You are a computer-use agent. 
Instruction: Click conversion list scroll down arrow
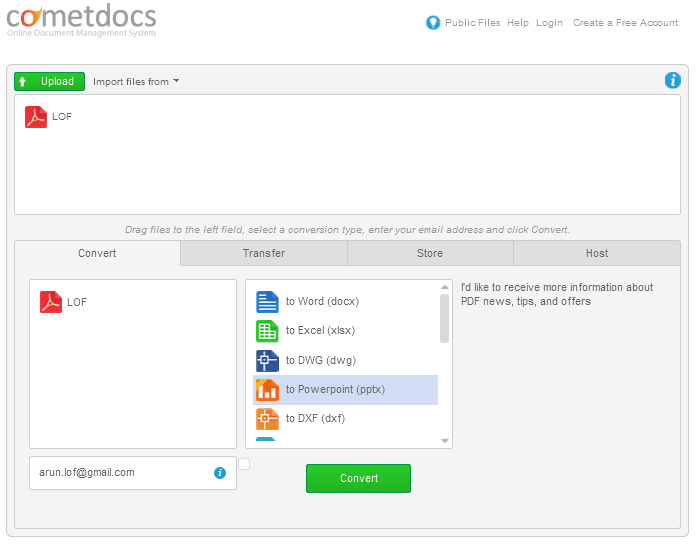[x=445, y=441]
